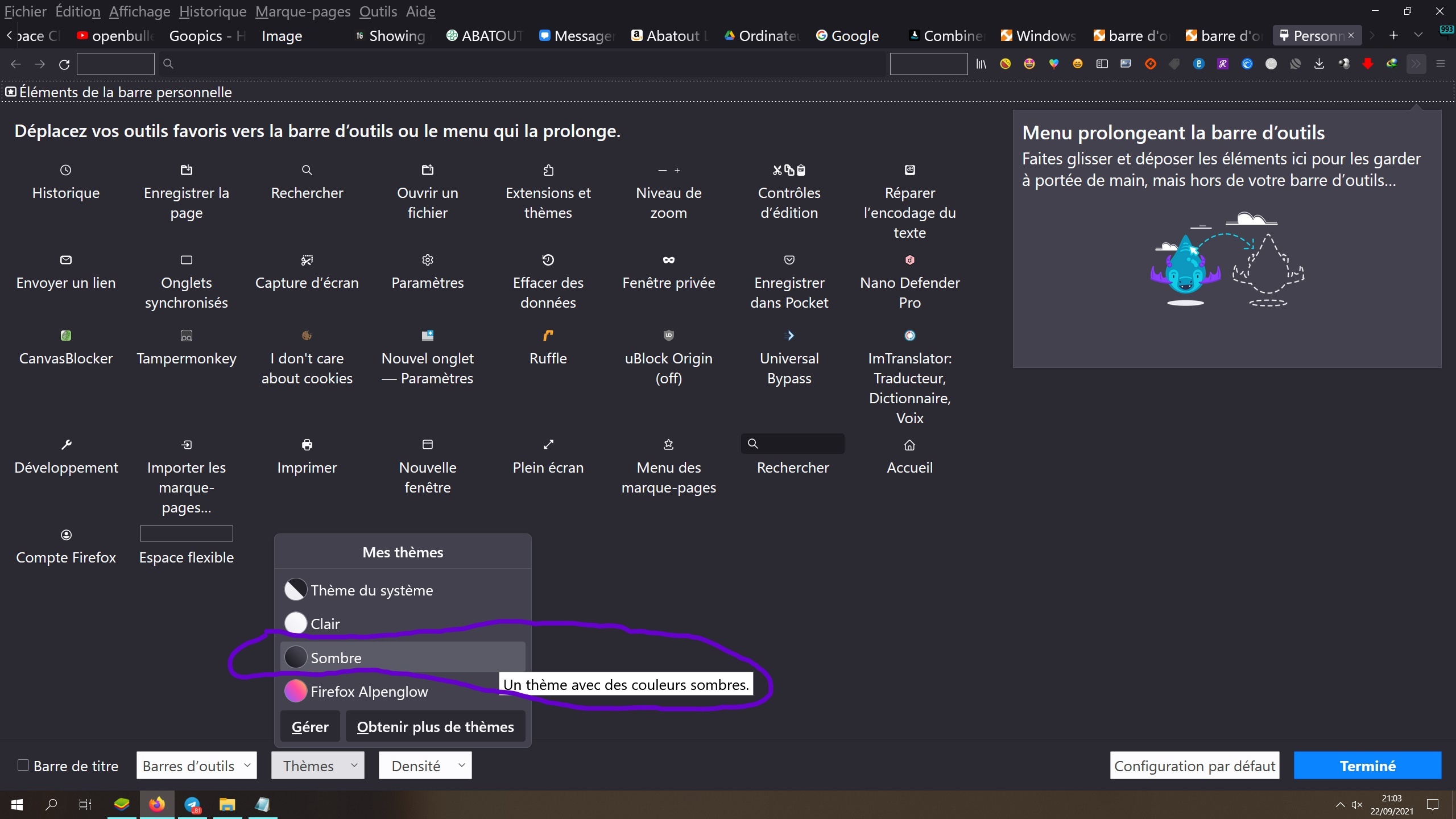Click the uBlock Origin shield icon
The image size is (1456, 819).
tap(668, 336)
